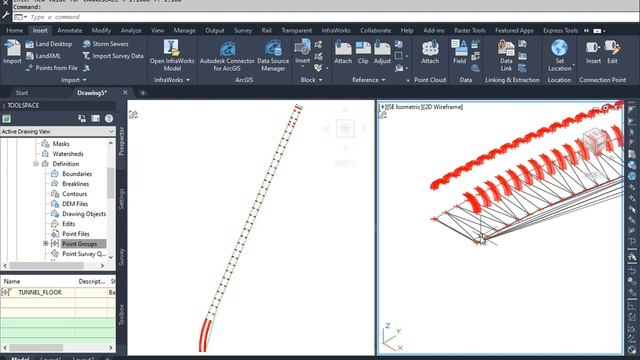Go to the Collaborate tab
Image resolution: width=640 pixels, height=360 pixels.
376,30
